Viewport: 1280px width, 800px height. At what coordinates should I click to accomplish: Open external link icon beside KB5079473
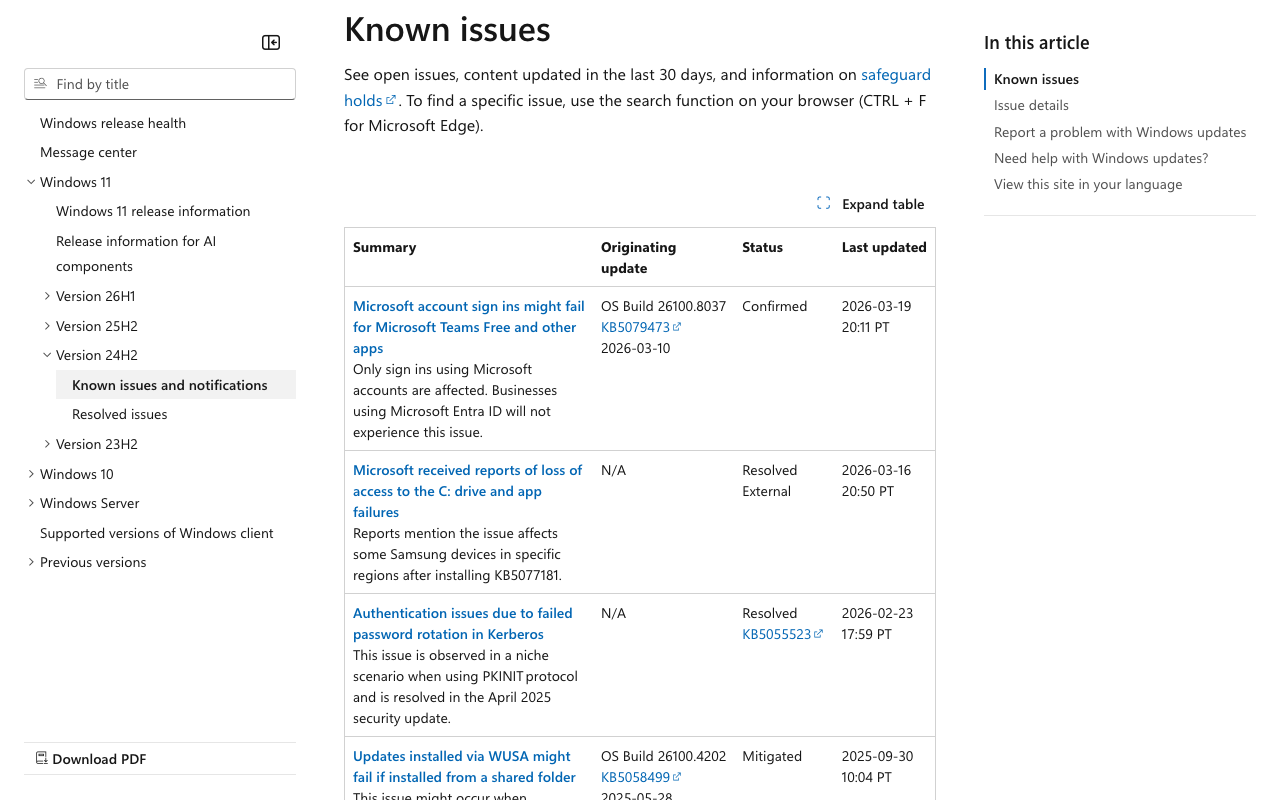(678, 326)
